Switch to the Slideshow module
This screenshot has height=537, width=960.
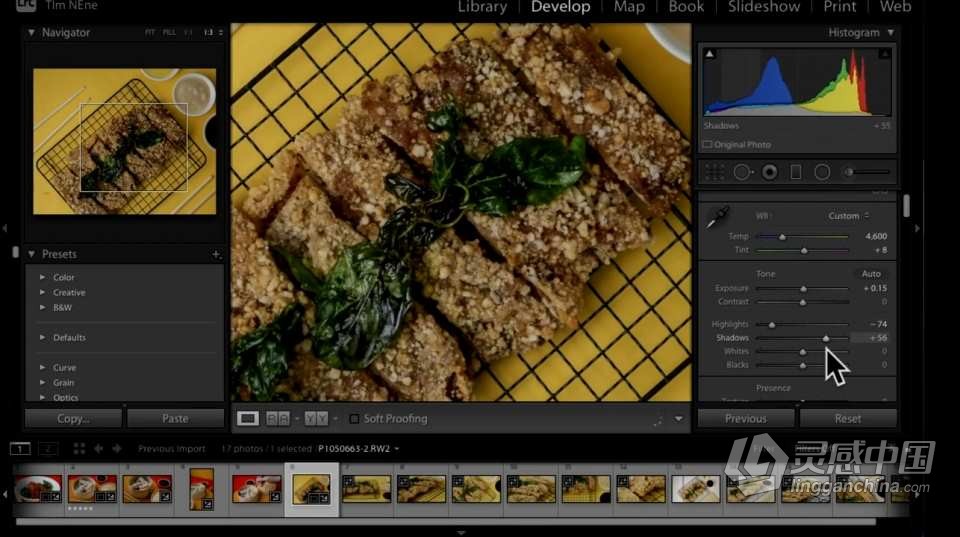pos(764,7)
